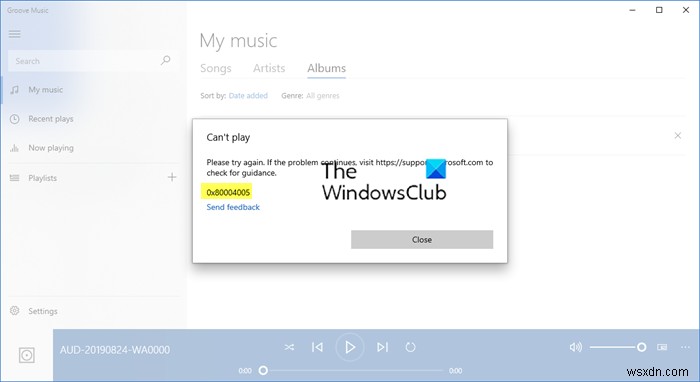
Task: Go to Now playing view
Action: [x=51, y=148]
